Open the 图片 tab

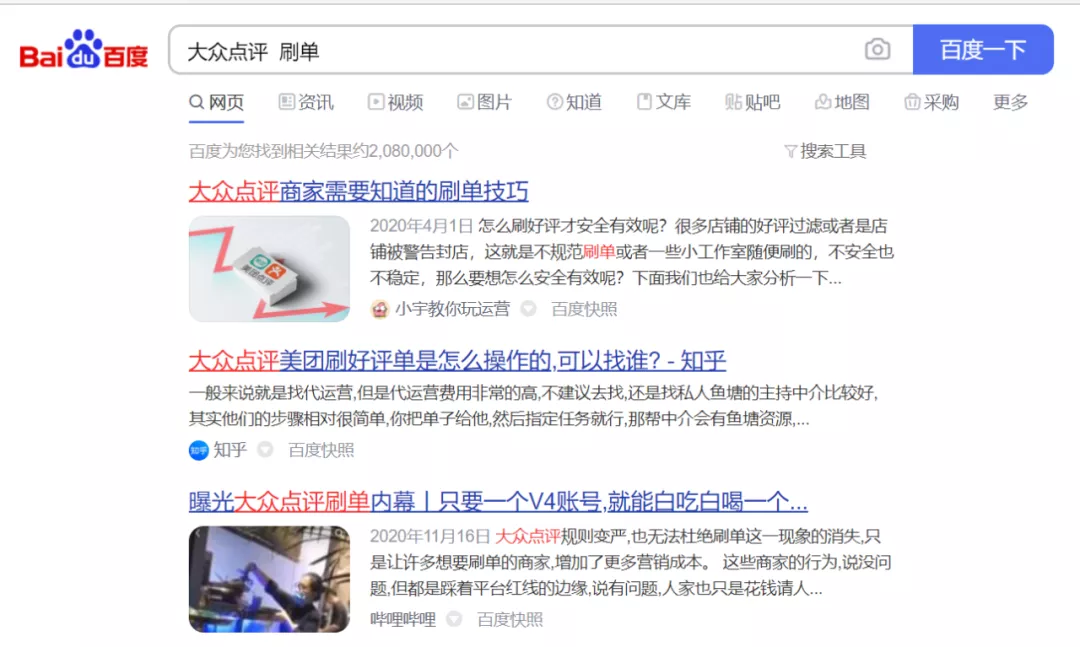(x=485, y=103)
